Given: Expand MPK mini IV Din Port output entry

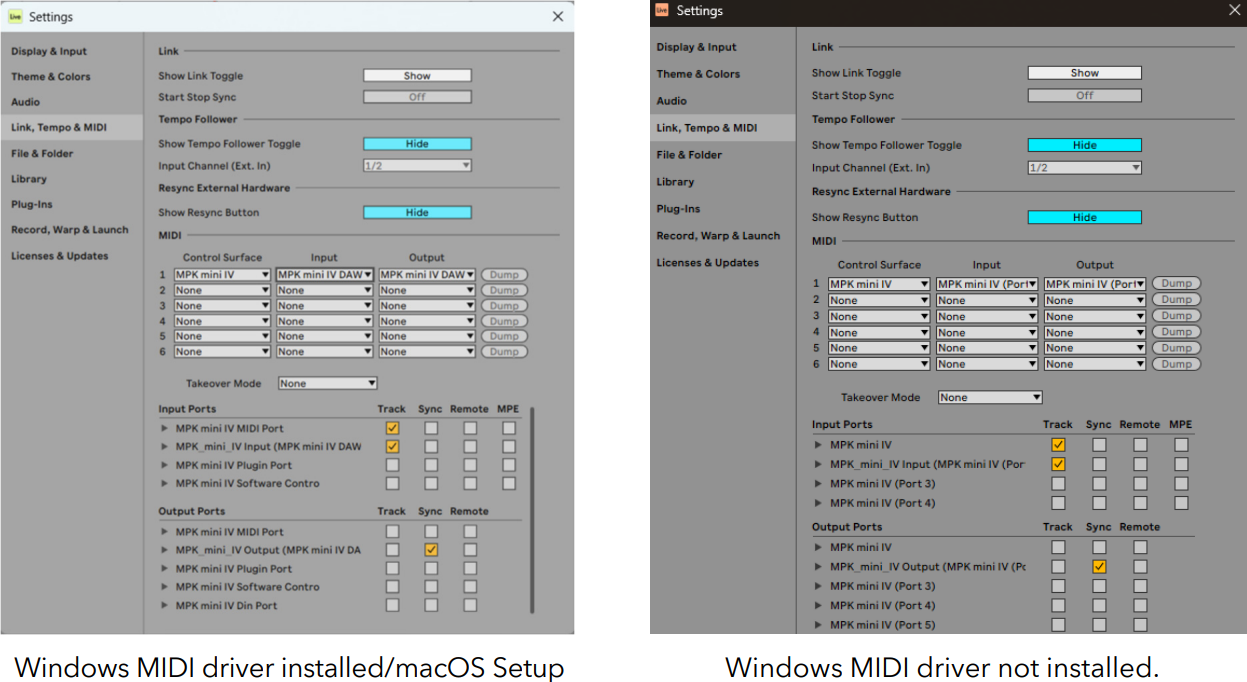Looking at the screenshot, I should (165, 605).
